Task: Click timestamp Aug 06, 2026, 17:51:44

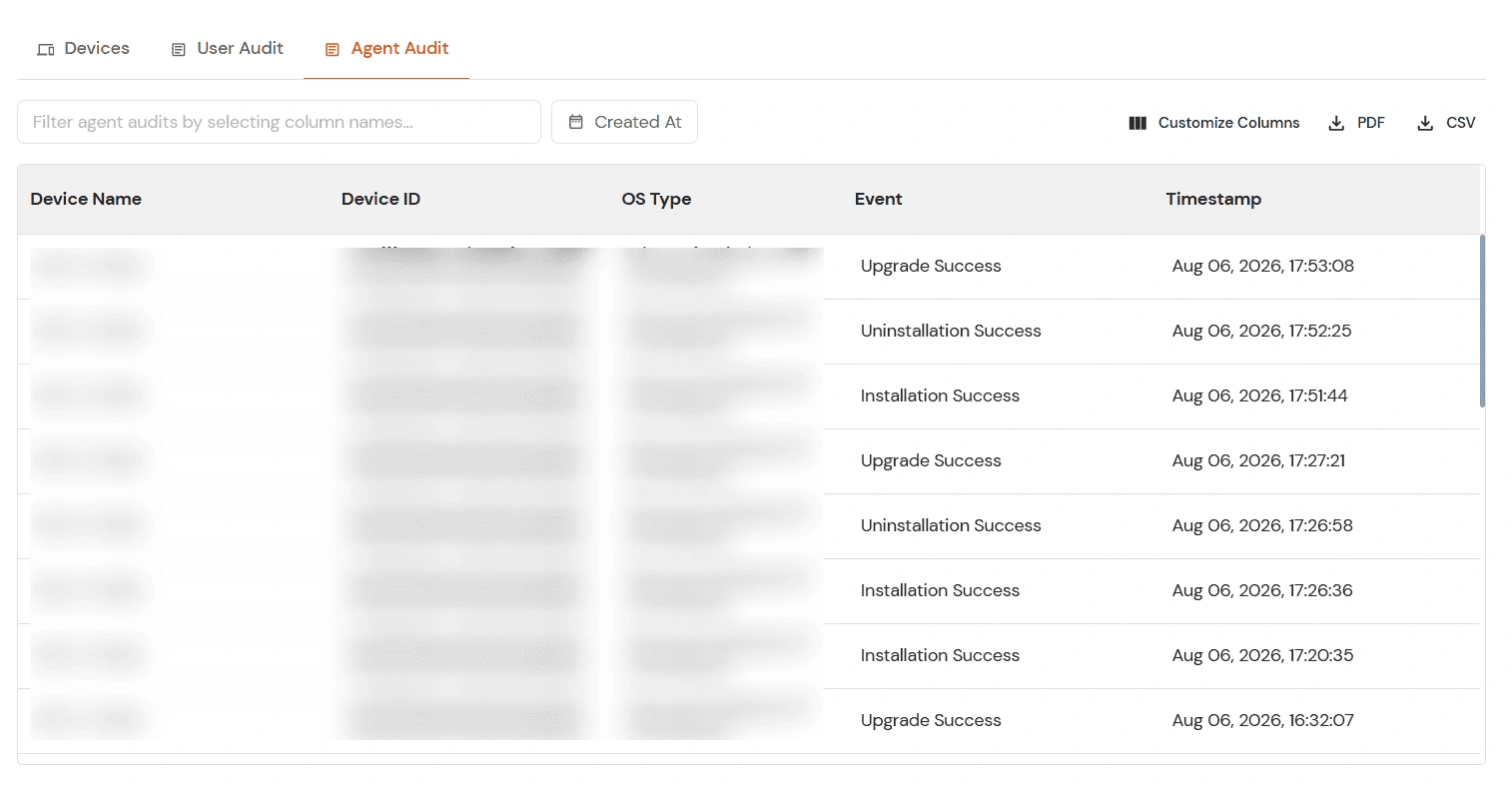Action: coord(1259,395)
